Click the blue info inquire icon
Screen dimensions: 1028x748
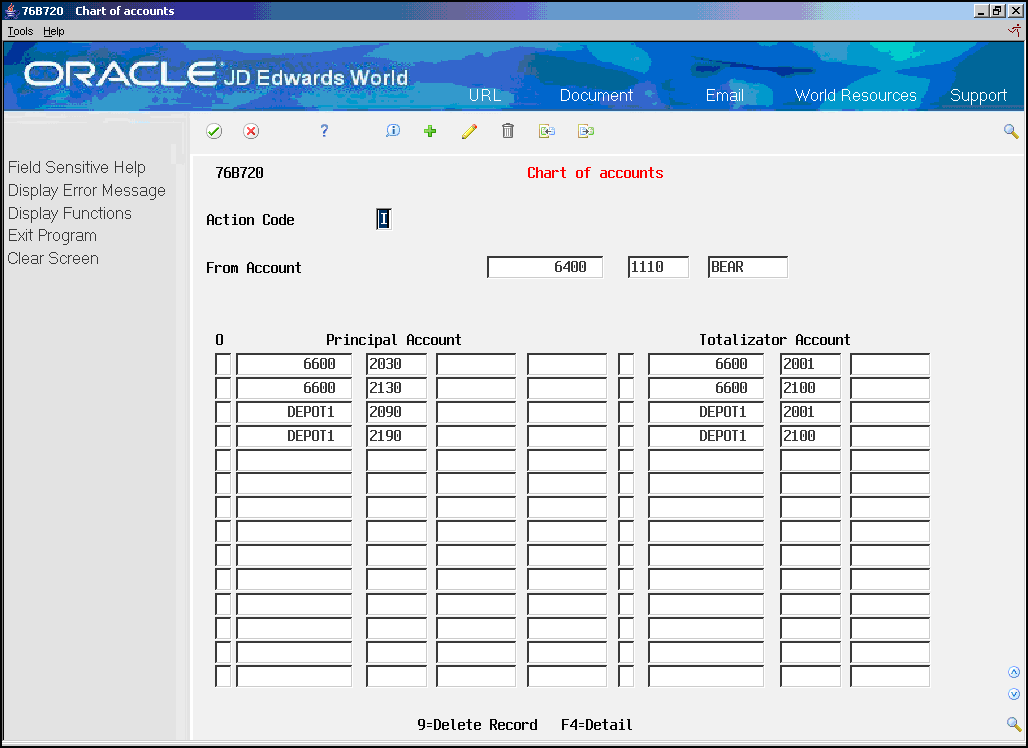pos(393,130)
